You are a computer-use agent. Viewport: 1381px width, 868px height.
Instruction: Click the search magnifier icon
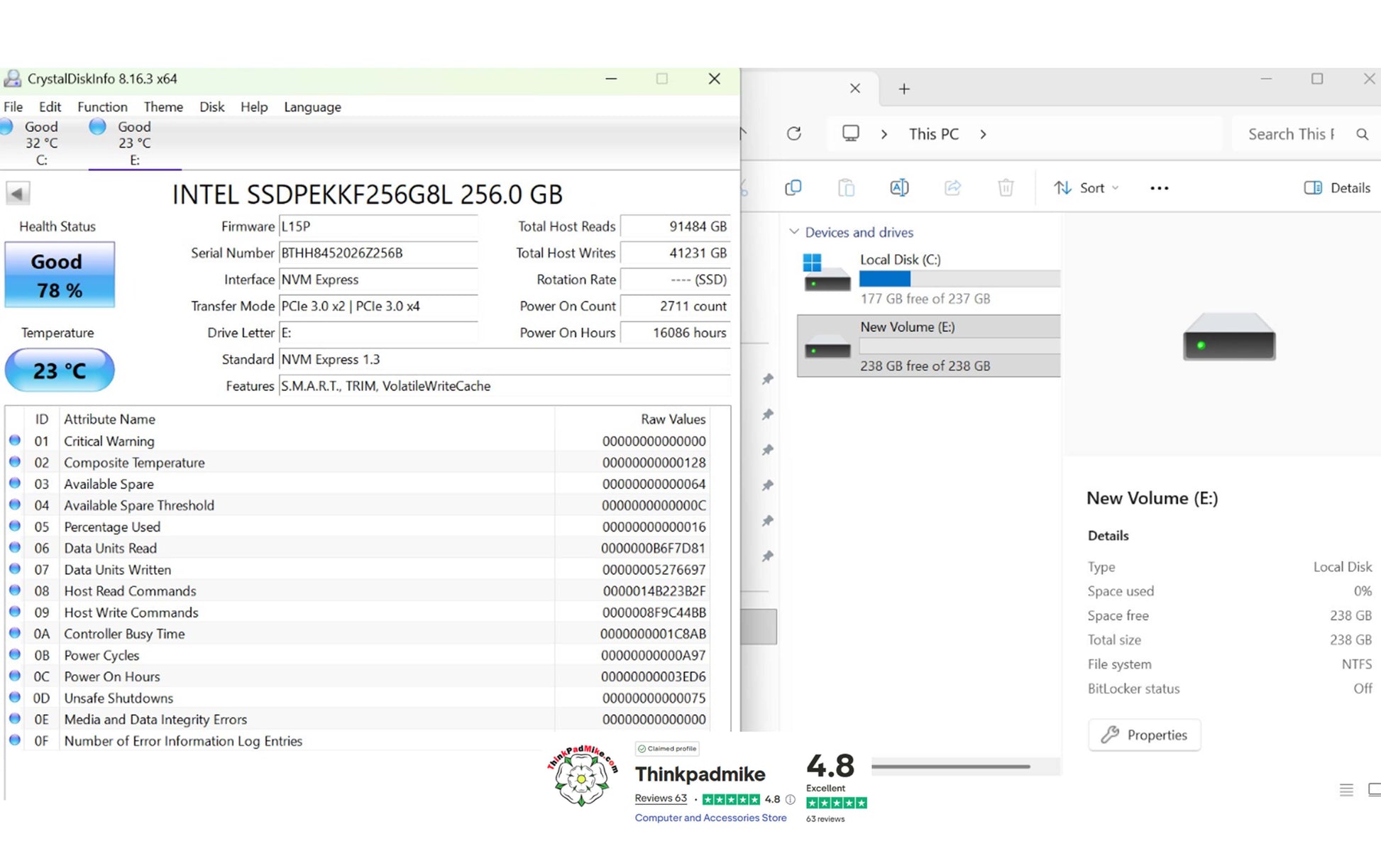coord(1362,134)
